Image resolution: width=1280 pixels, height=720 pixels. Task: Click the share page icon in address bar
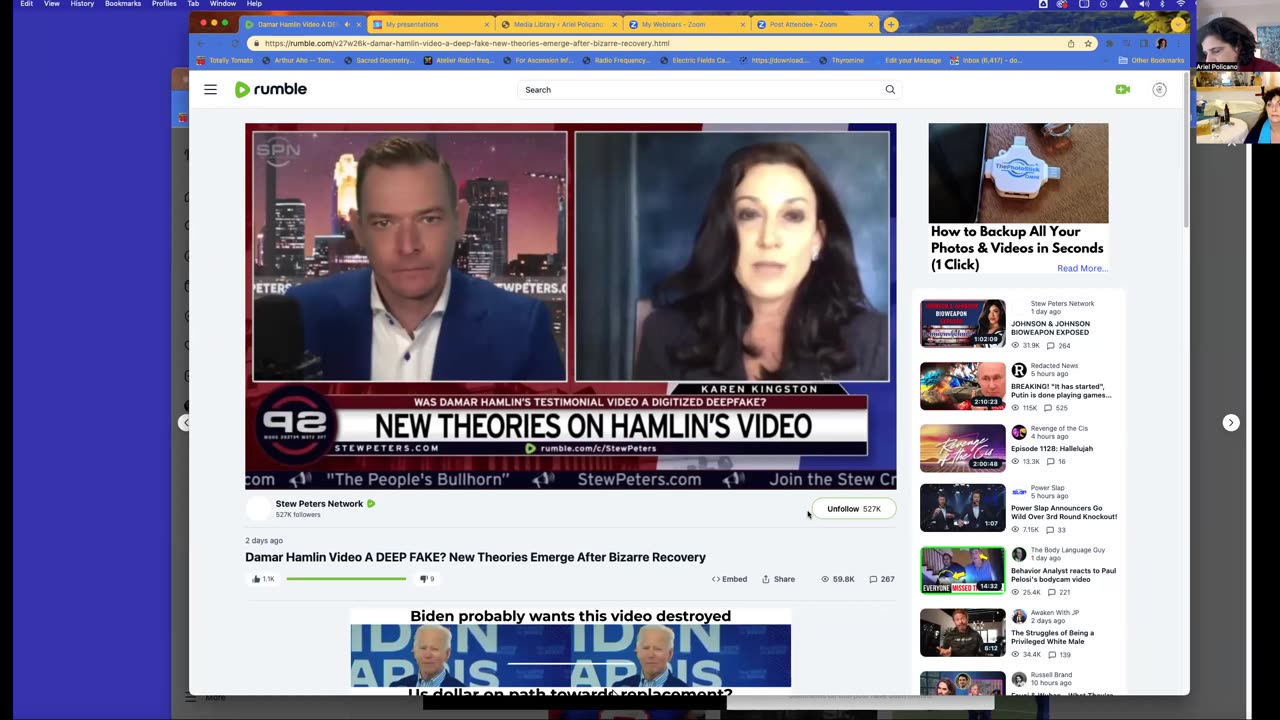click(1071, 44)
